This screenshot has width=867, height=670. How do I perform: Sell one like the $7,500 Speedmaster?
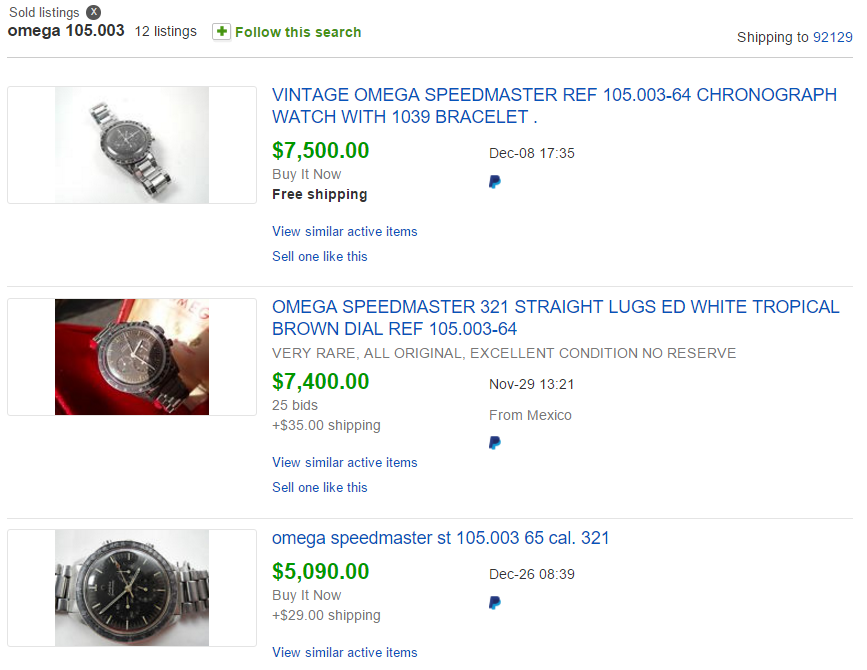(320, 256)
